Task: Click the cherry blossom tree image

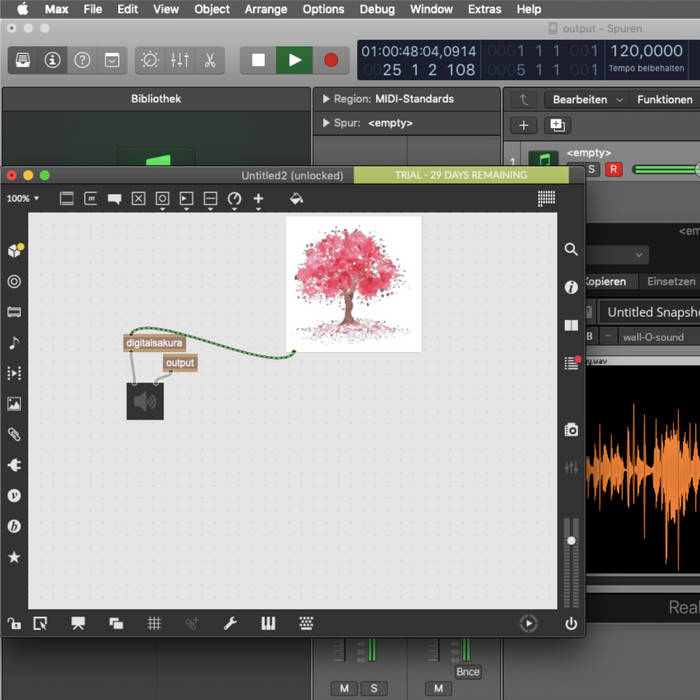Action: click(353, 283)
